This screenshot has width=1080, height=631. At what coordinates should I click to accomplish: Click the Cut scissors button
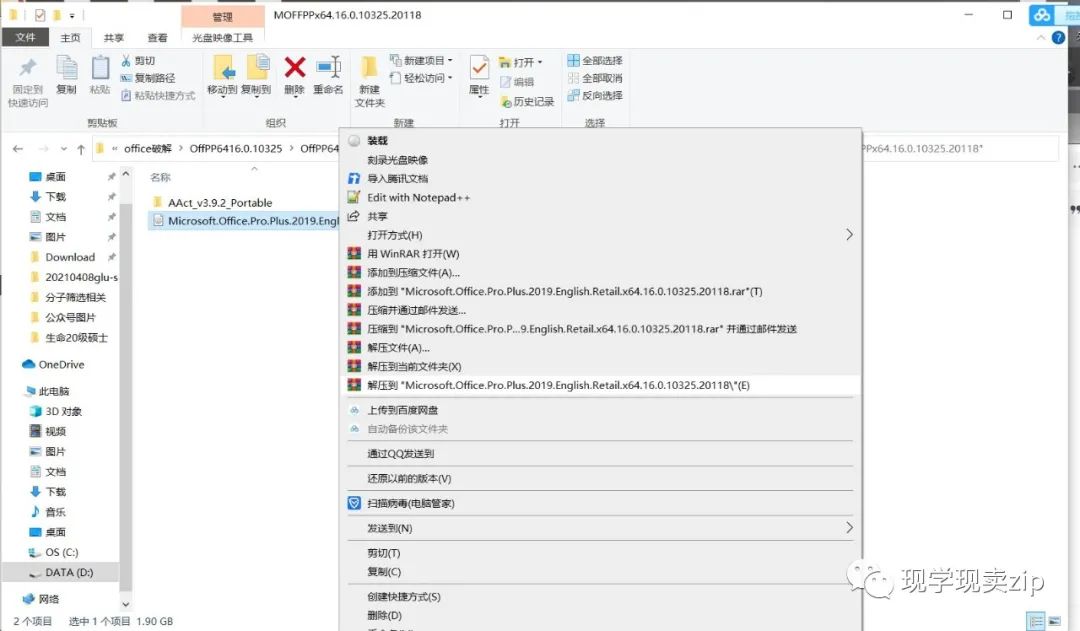click(138, 61)
